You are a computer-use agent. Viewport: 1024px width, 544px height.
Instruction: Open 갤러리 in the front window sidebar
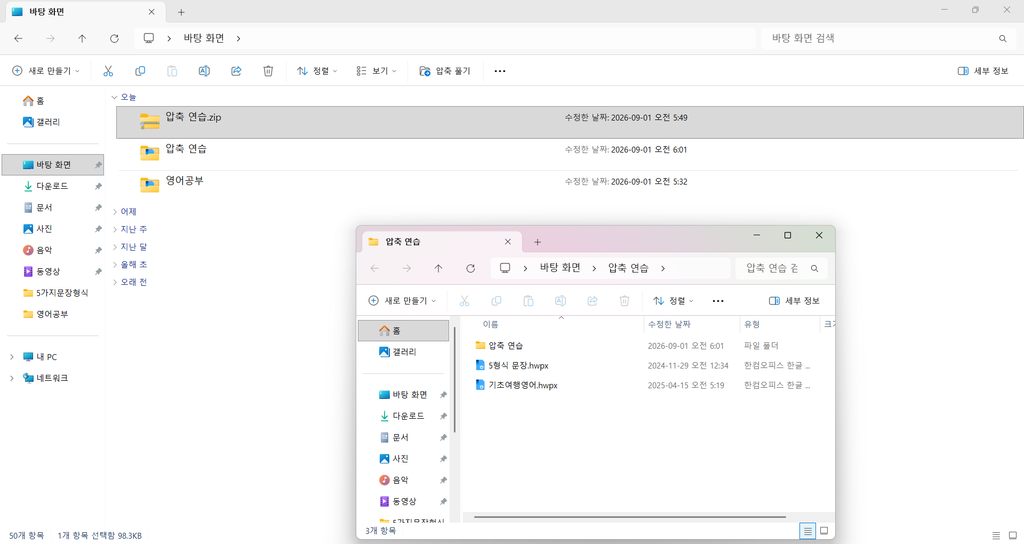[x=404, y=352]
